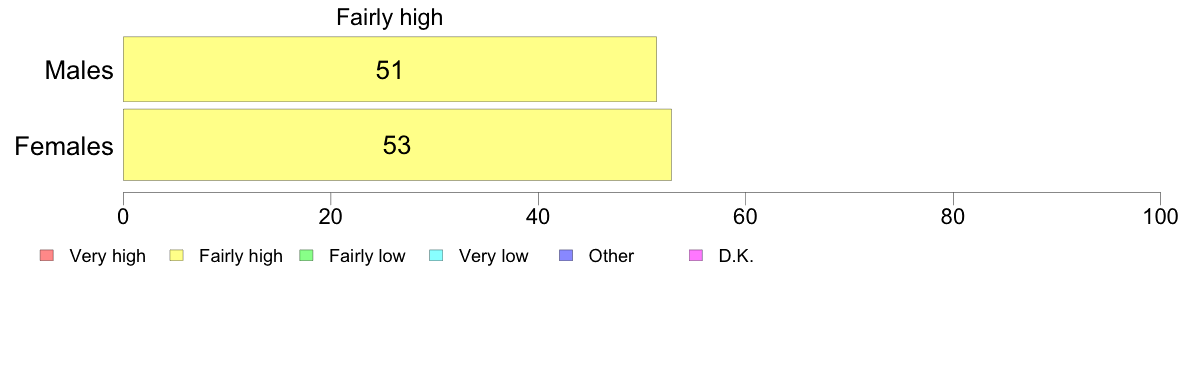Screen dimensions: 1188x368
Task: Click the axis tick labeled 60
Action: pos(746,217)
